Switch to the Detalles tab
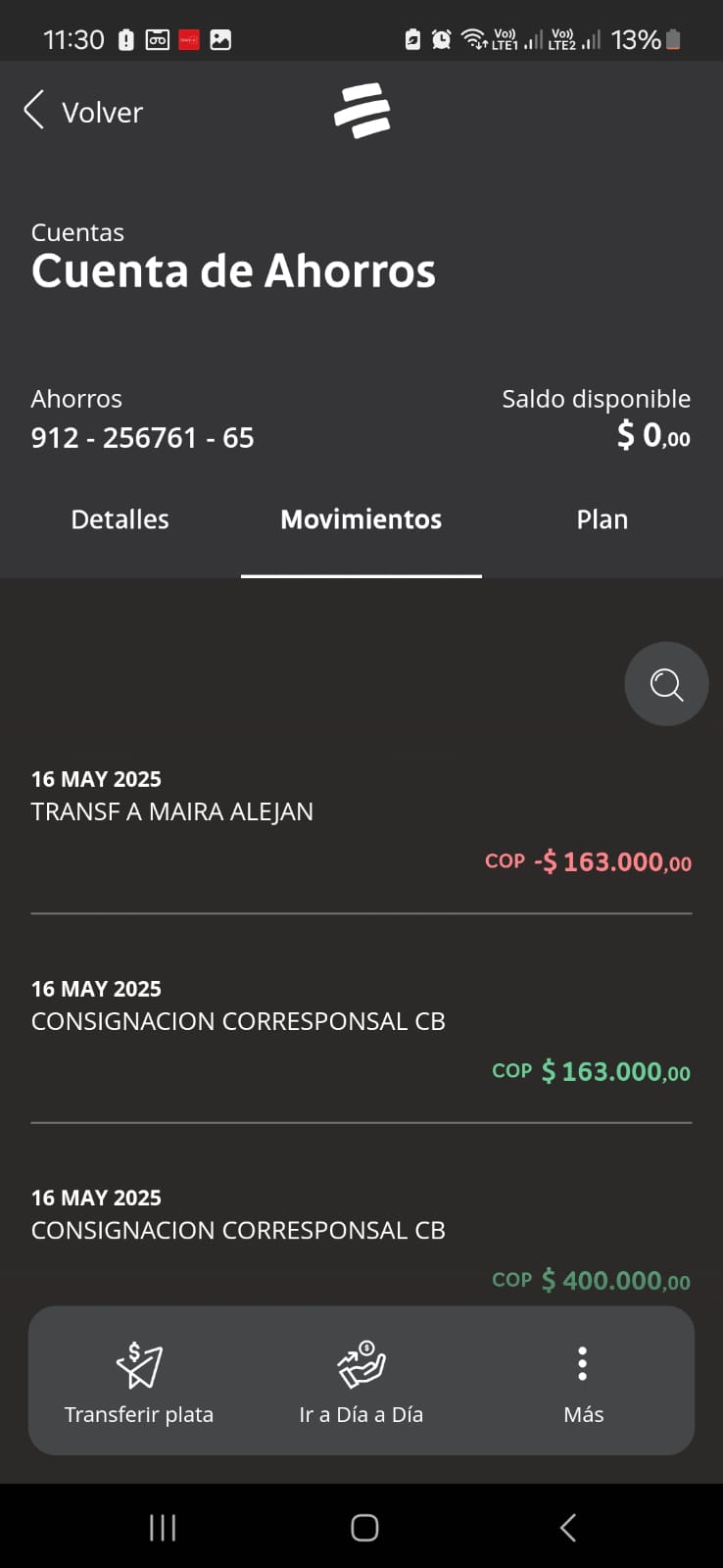723x1568 pixels. [120, 519]
